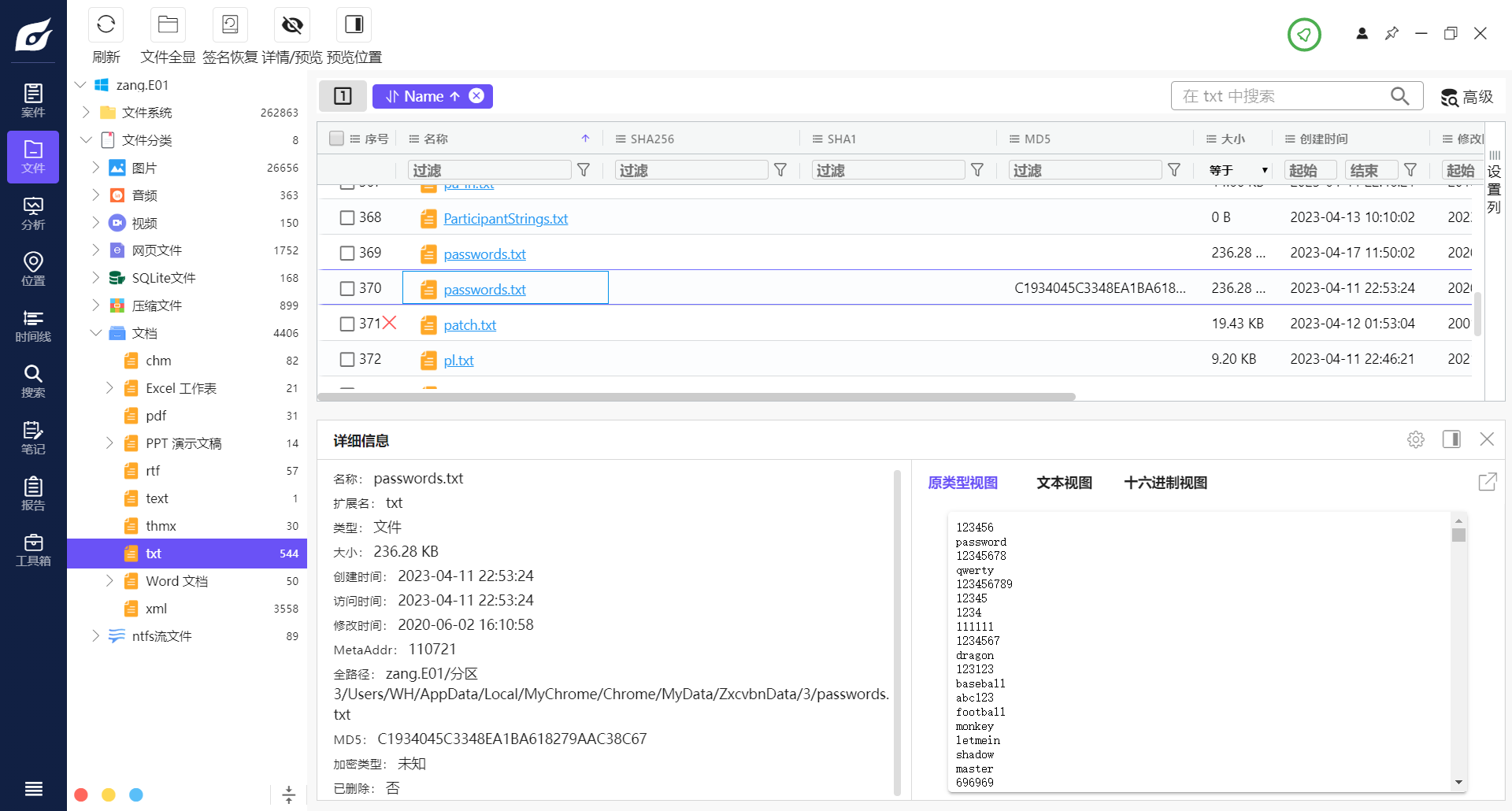Toggle details panel dock position icon
The width and height of the screenshot is (1512, 811).
[x=1451, y=439]
